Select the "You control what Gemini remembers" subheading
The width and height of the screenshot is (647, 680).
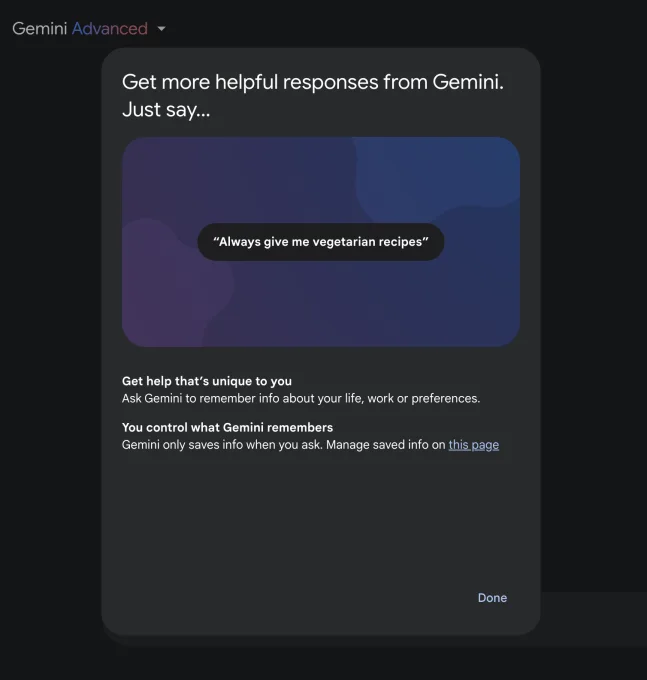click(x=227, y=428)
